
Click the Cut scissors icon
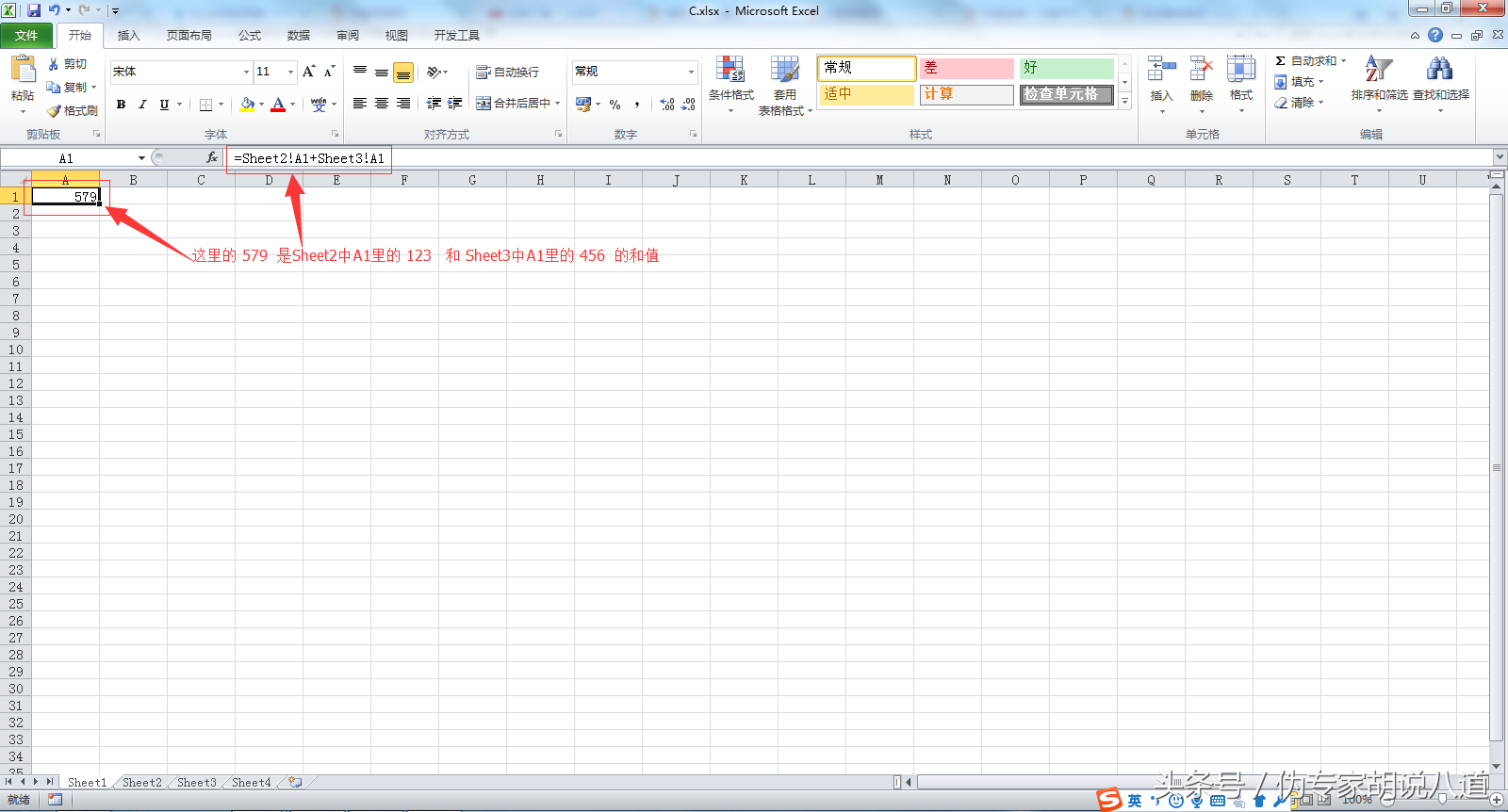(x=54, y=64)
